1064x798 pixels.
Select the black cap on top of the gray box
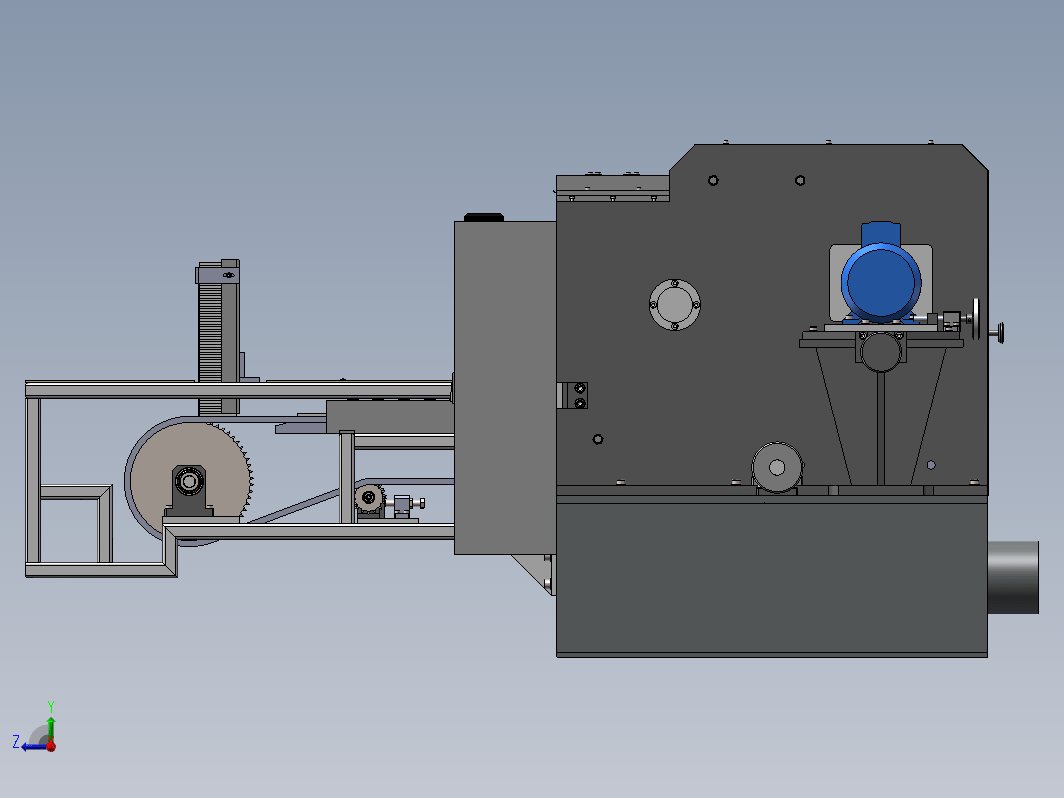coord(484,217)
